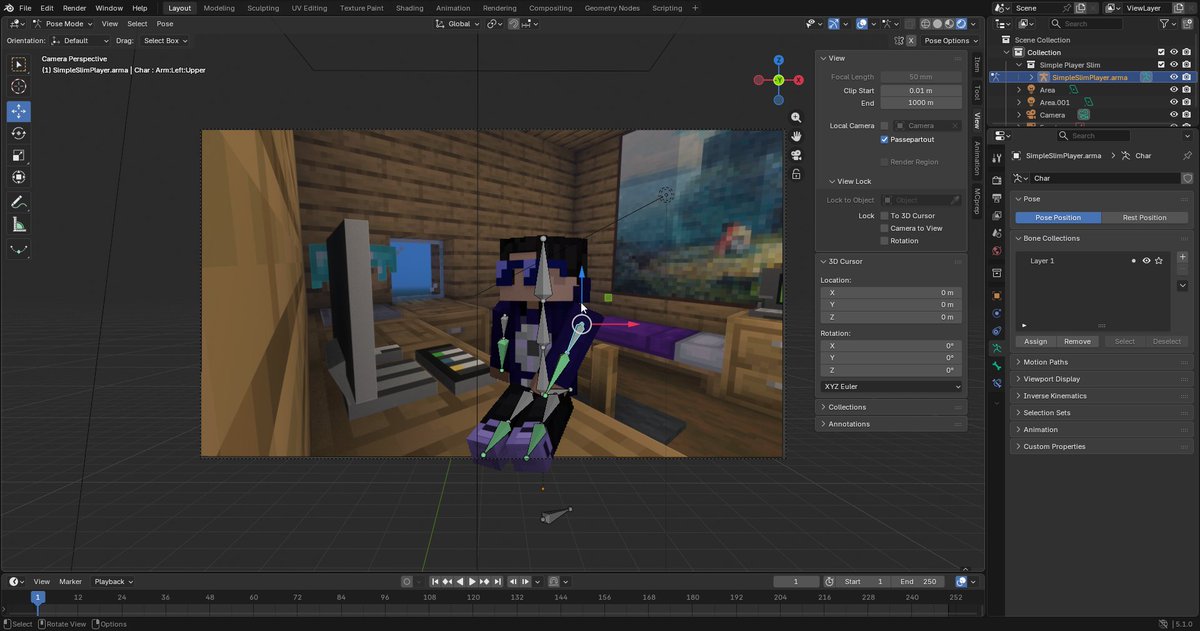Switch to the Shading workspace tab
The height and width of the screenshot is (631, 1200).
click(409, 8)
